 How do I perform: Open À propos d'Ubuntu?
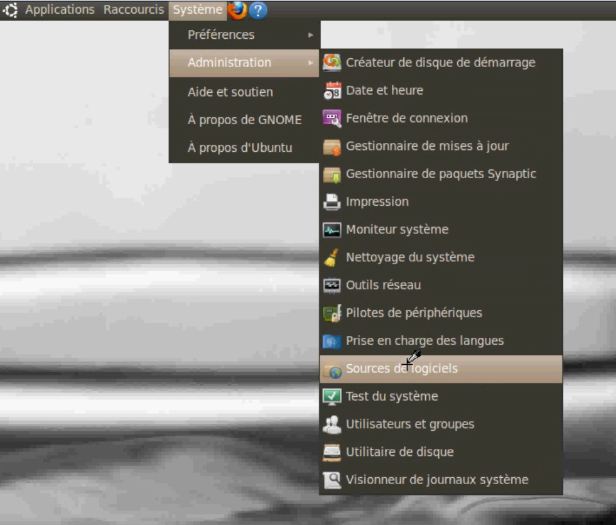click(x=244, y=148)
